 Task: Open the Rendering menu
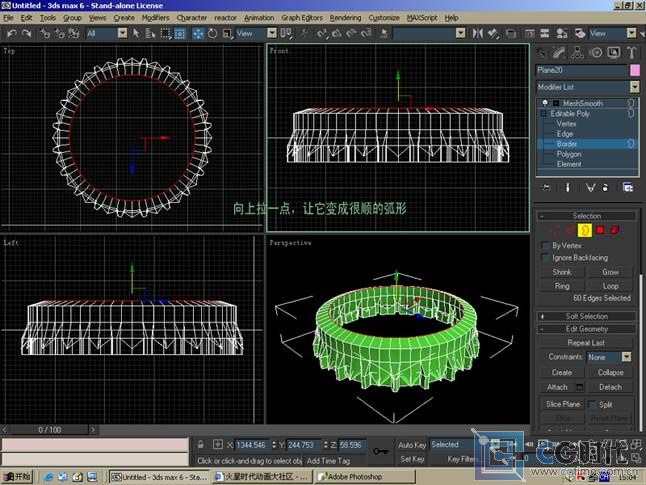click(x=345, y=18)
